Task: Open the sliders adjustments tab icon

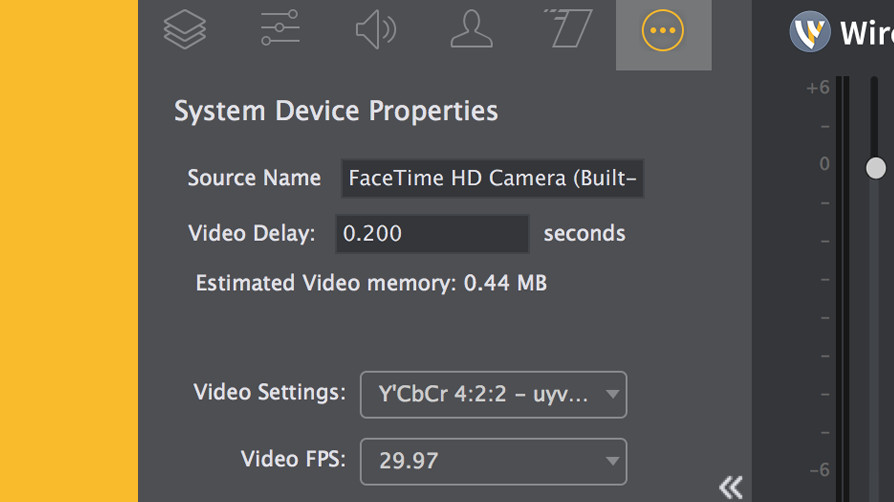Action: (280, 28)
